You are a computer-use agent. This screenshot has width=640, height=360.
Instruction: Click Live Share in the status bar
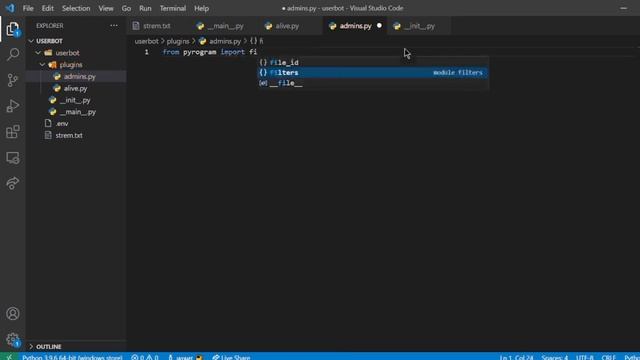pos(231,357)
